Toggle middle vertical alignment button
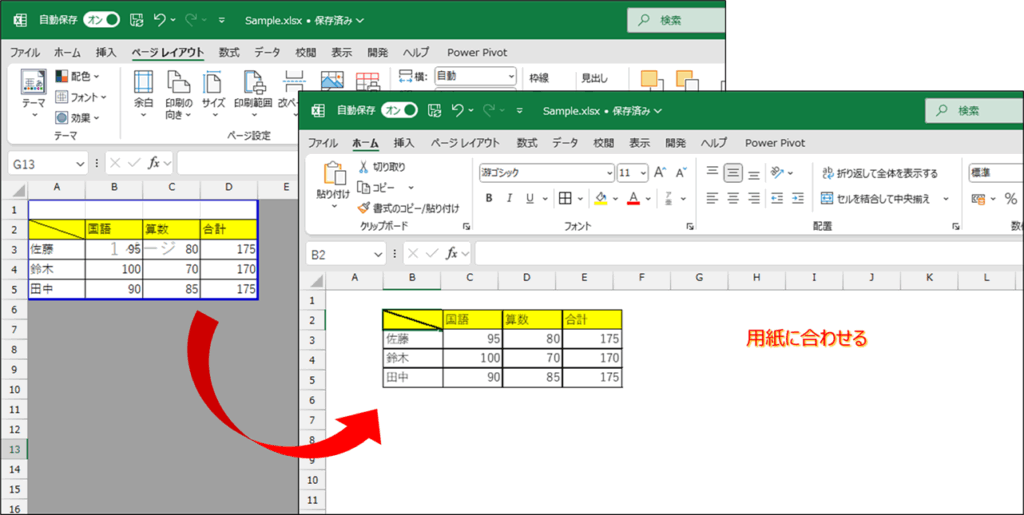 [733, 172]
